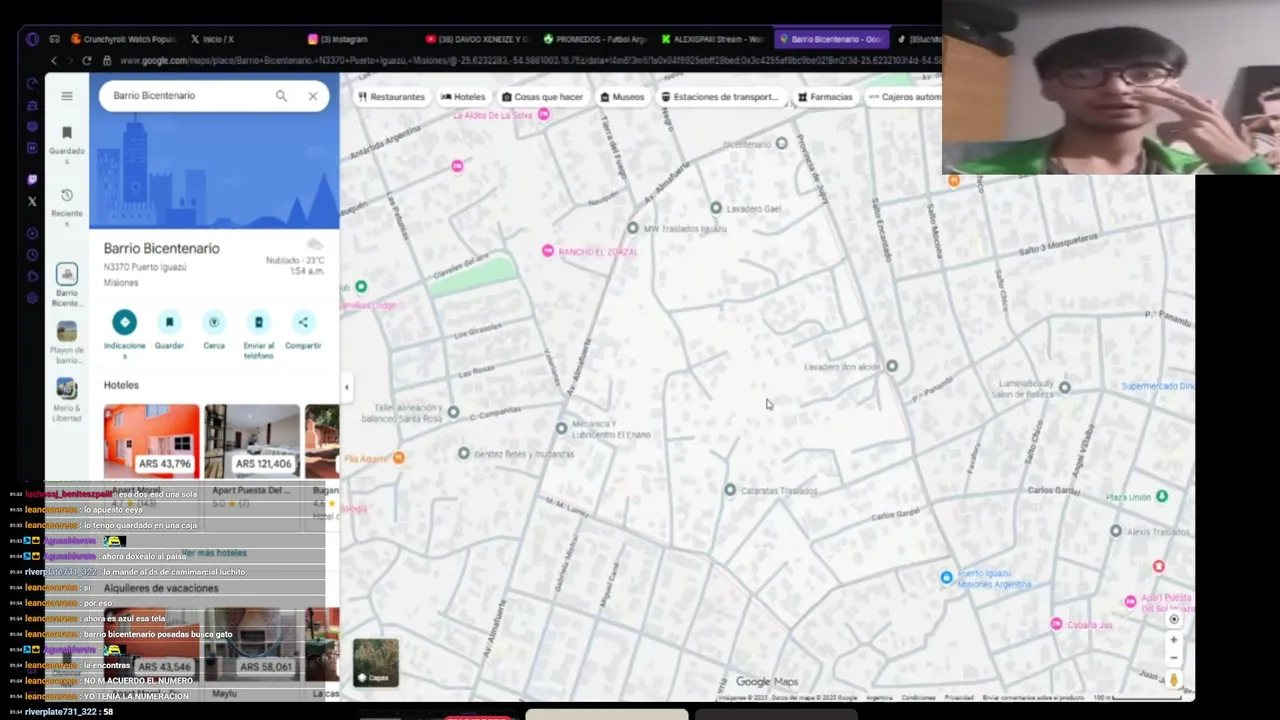Switch to the Crunchyroll browser tab
The width and height of the screenshot is (1280, 720).
(x=123, y=39)
